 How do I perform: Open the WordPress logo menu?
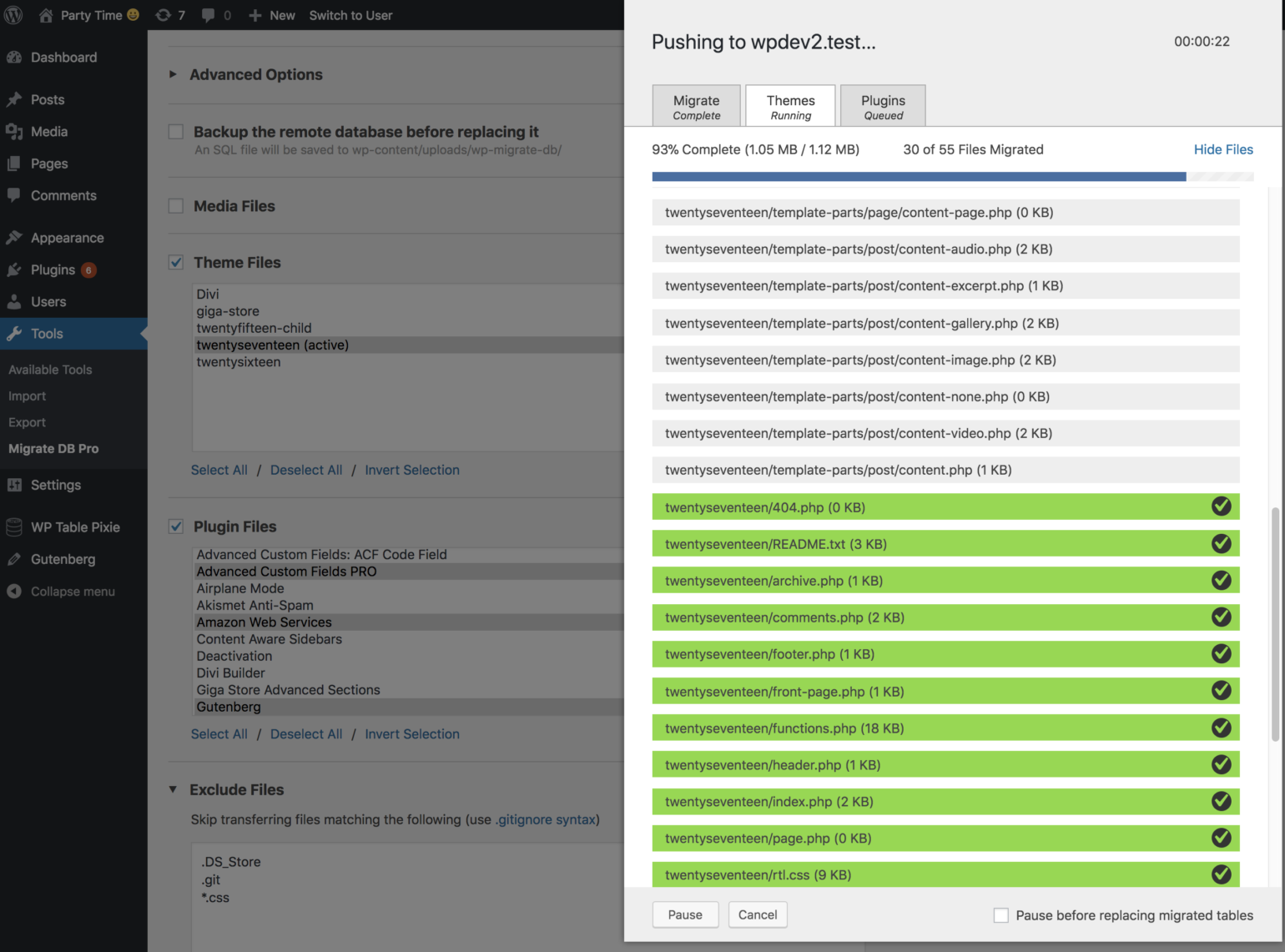(13, 15)
